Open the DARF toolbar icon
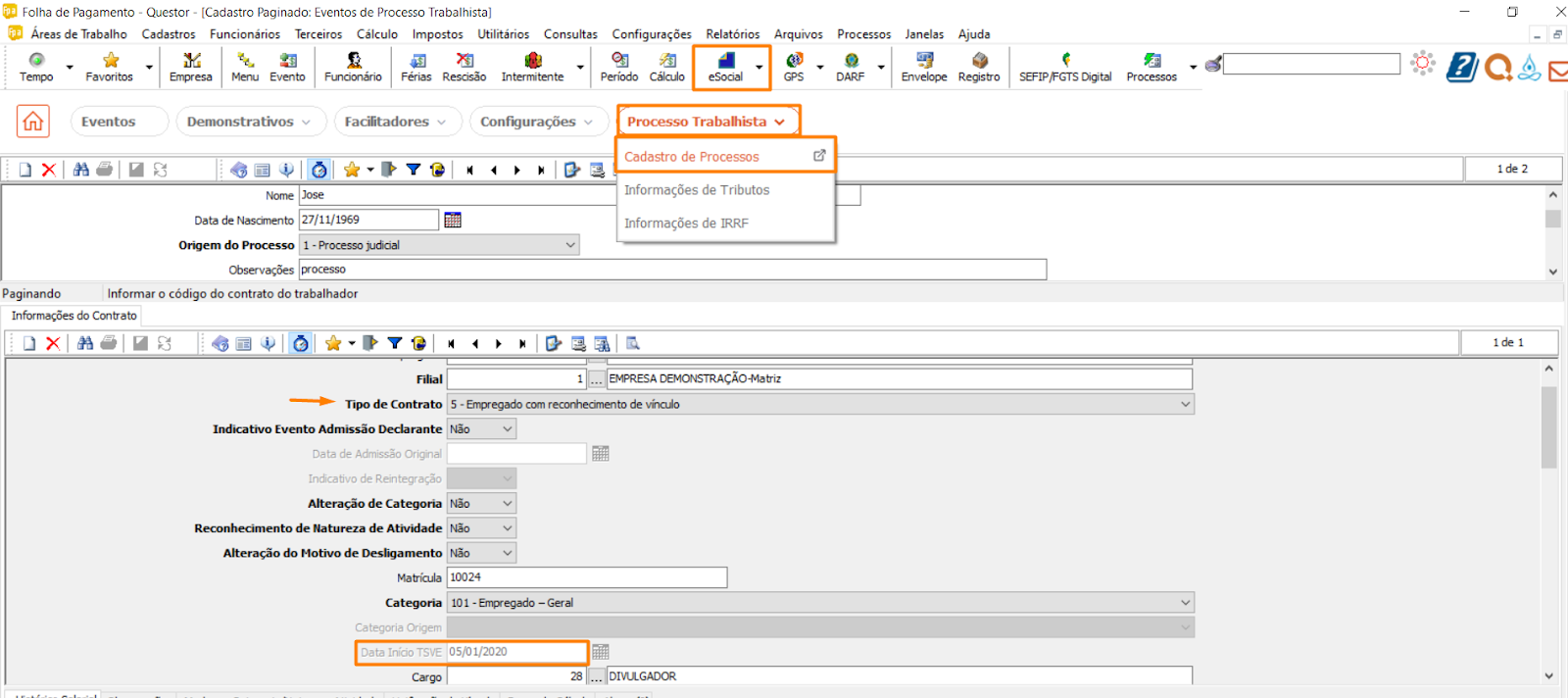 (x=851, y=67)
